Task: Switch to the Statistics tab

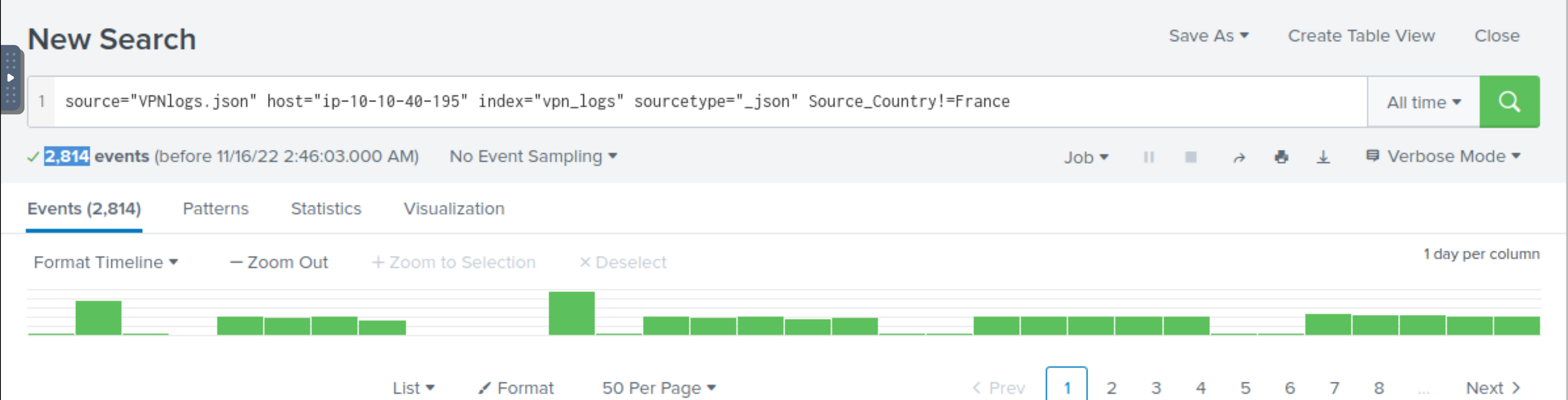Action: point(326,208)
